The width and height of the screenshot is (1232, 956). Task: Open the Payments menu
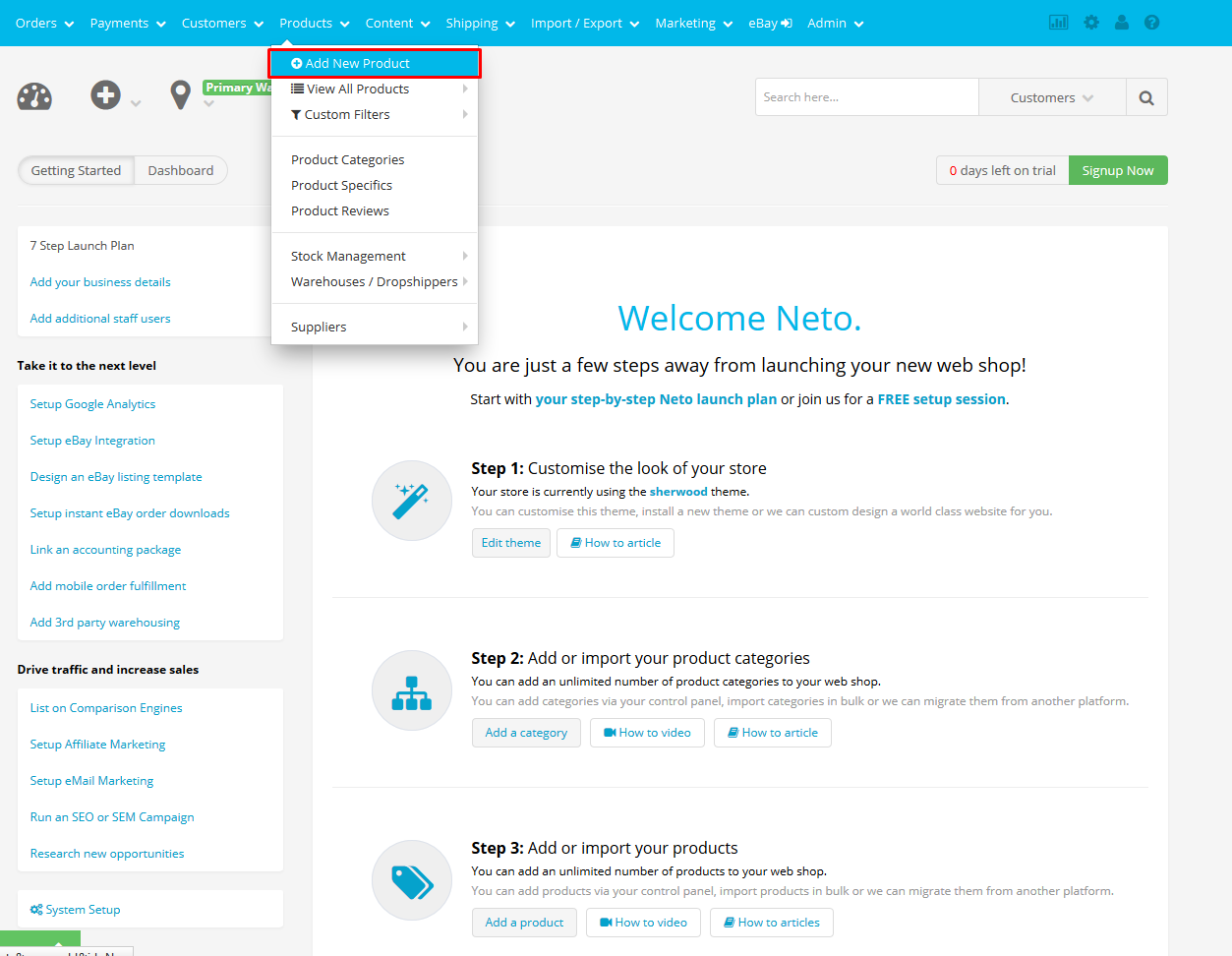128,23
